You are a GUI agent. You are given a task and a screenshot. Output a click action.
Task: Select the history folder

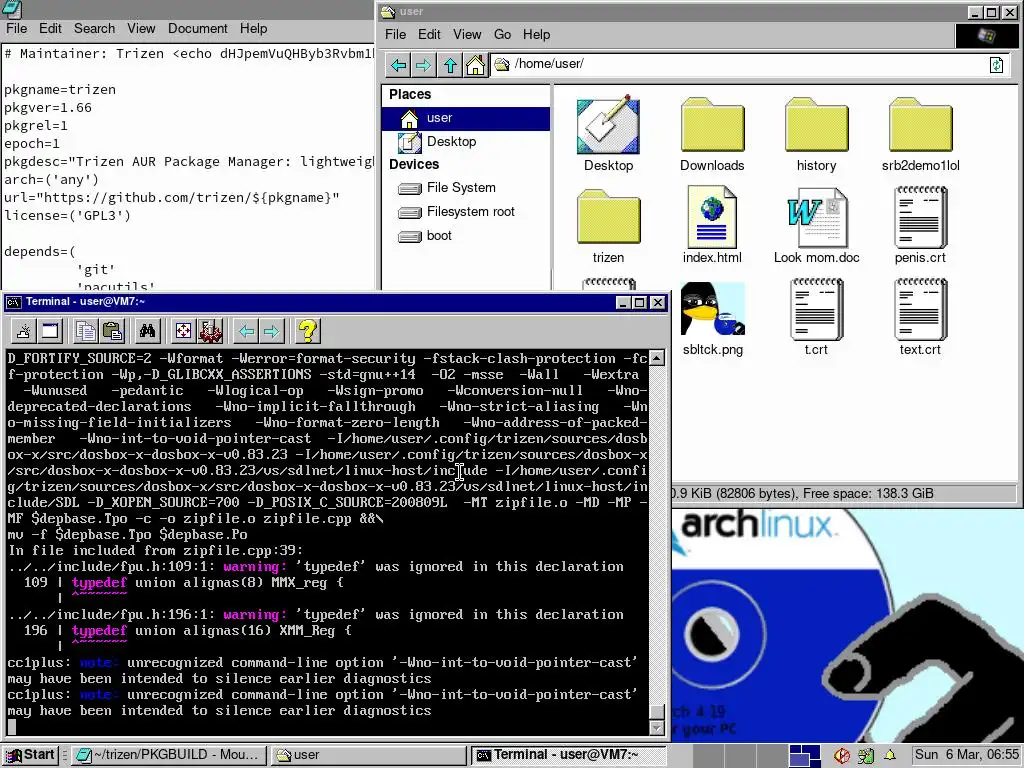click(816, 135)
